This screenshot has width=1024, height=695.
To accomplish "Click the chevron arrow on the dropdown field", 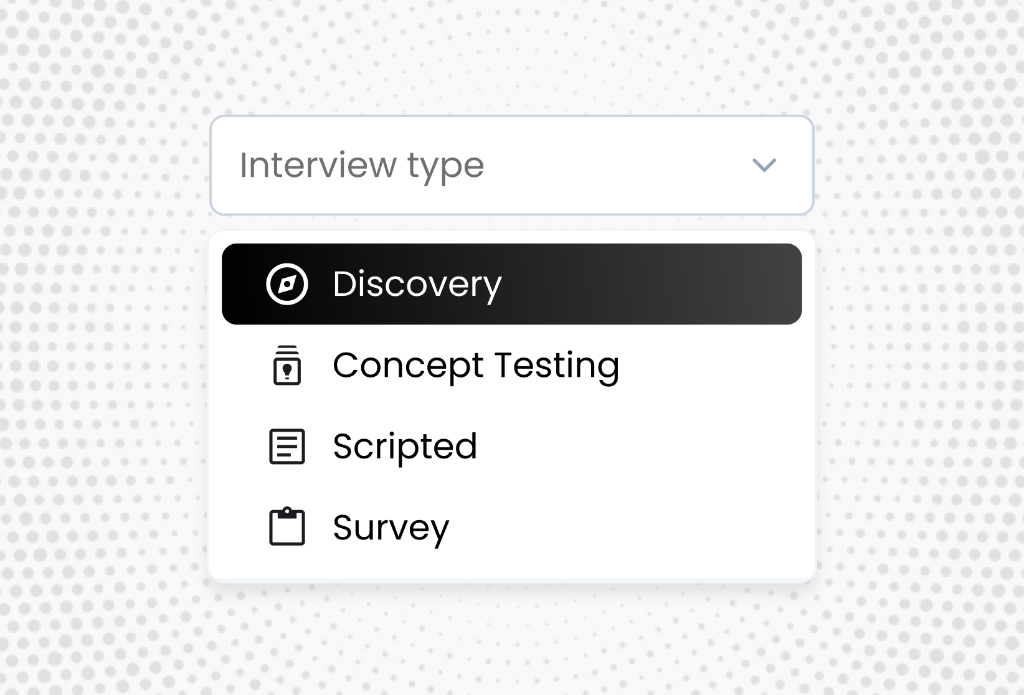I will click(x=764, y=165).
